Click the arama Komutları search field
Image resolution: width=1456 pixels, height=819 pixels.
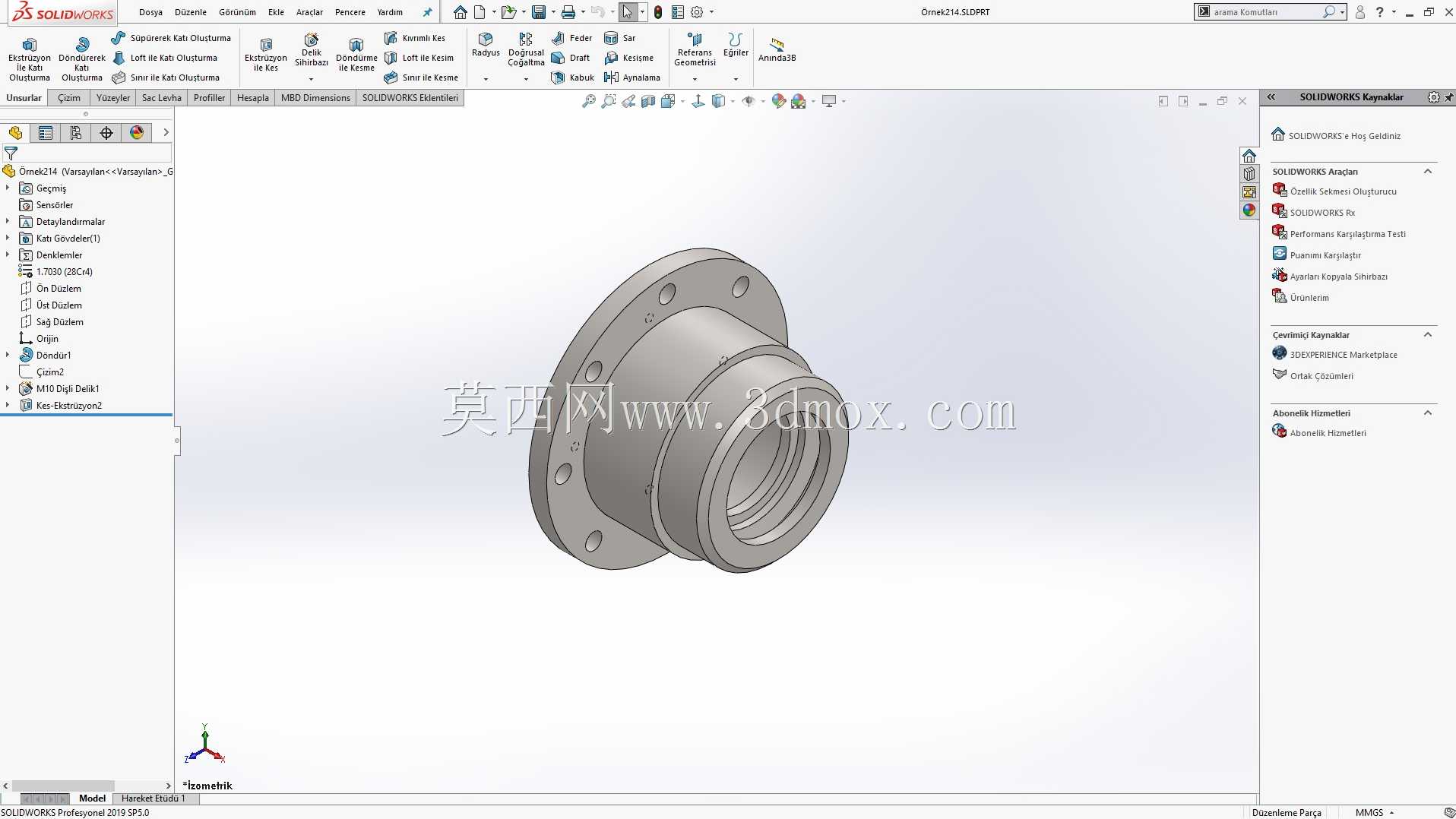coord(1266,12)
